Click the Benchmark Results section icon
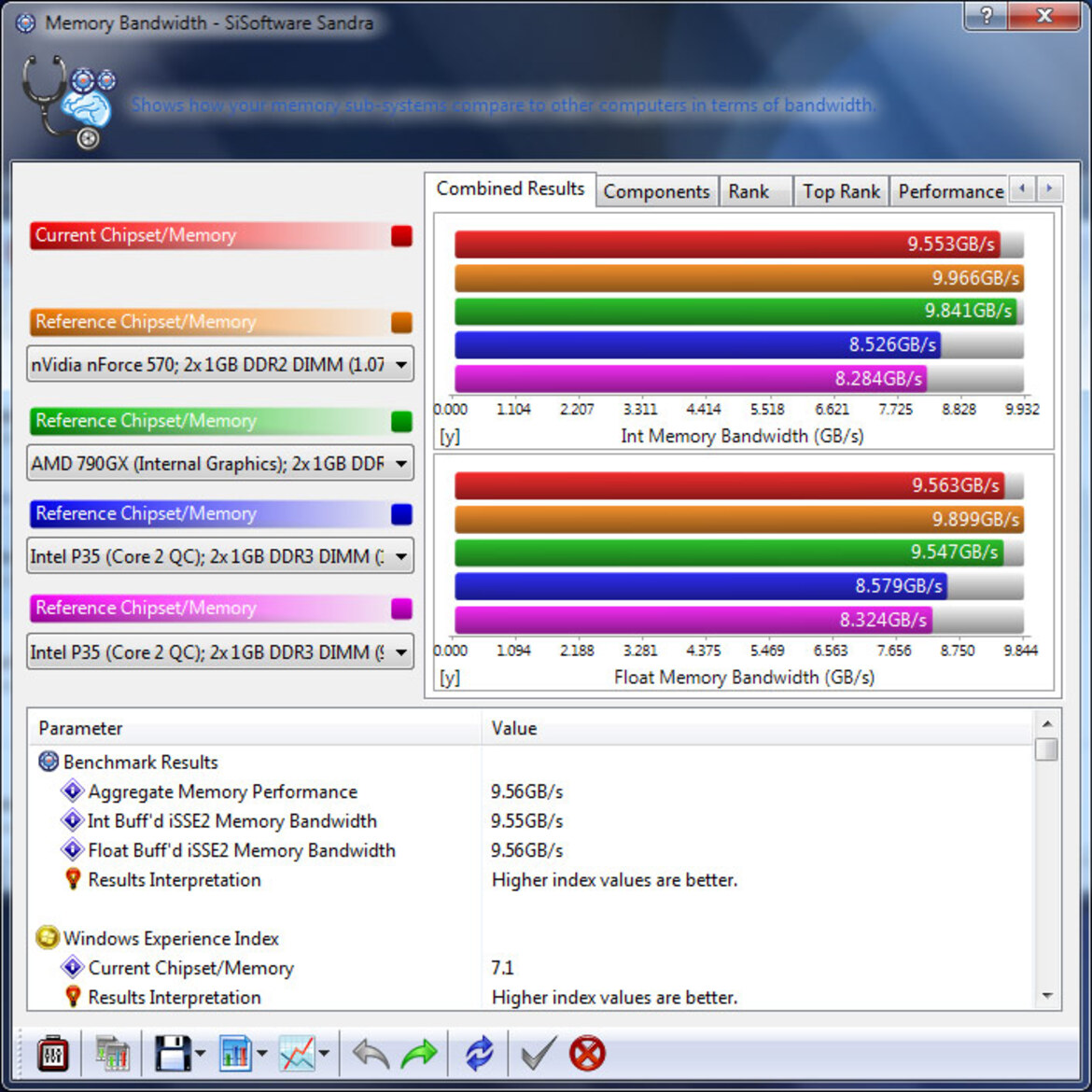 (x=48, y=762)
